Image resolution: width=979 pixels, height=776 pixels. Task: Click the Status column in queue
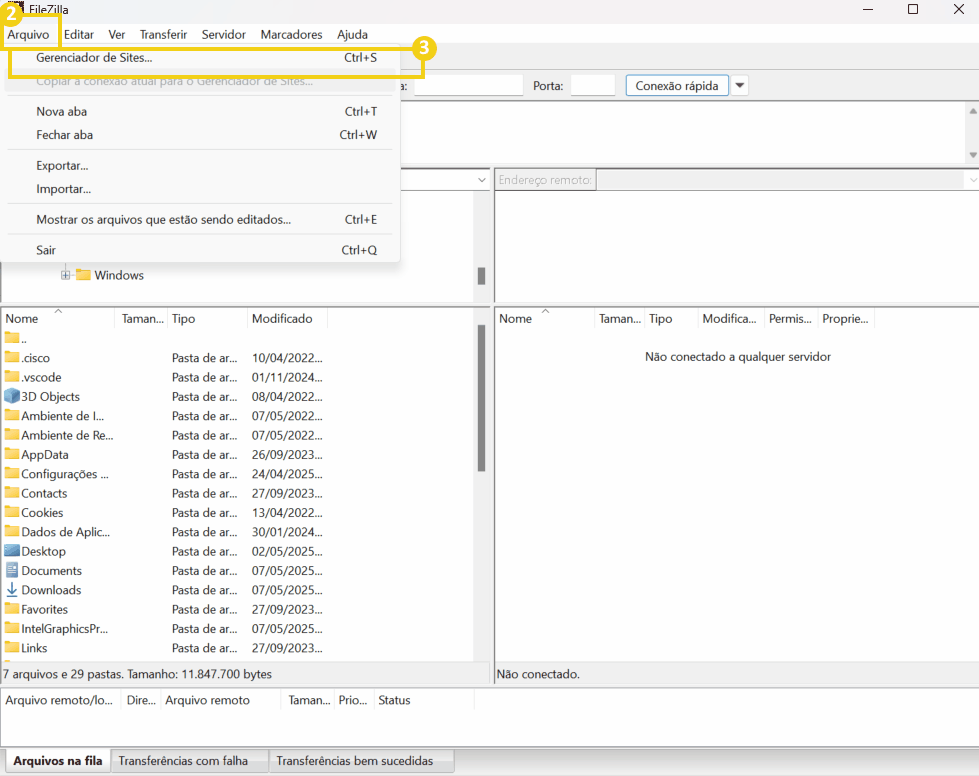tap(424, 700)
